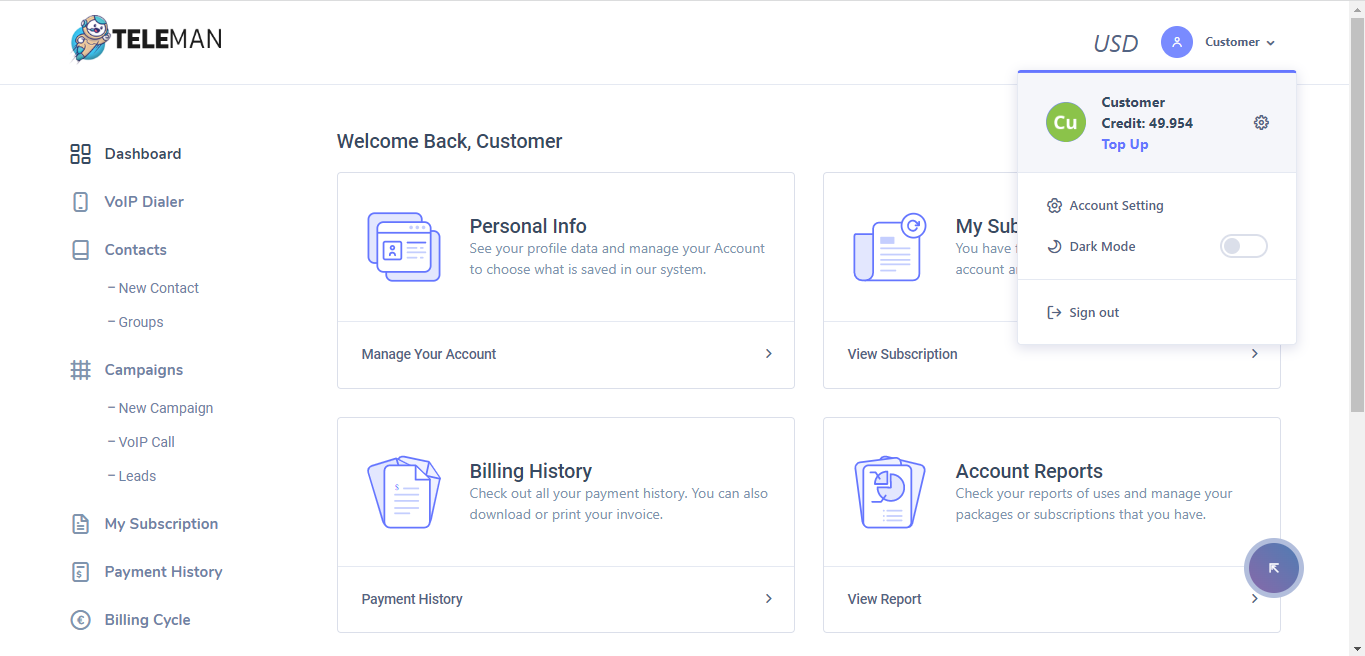
Task: Click the settings gear in the profile card
Action: click(1261, 122)
